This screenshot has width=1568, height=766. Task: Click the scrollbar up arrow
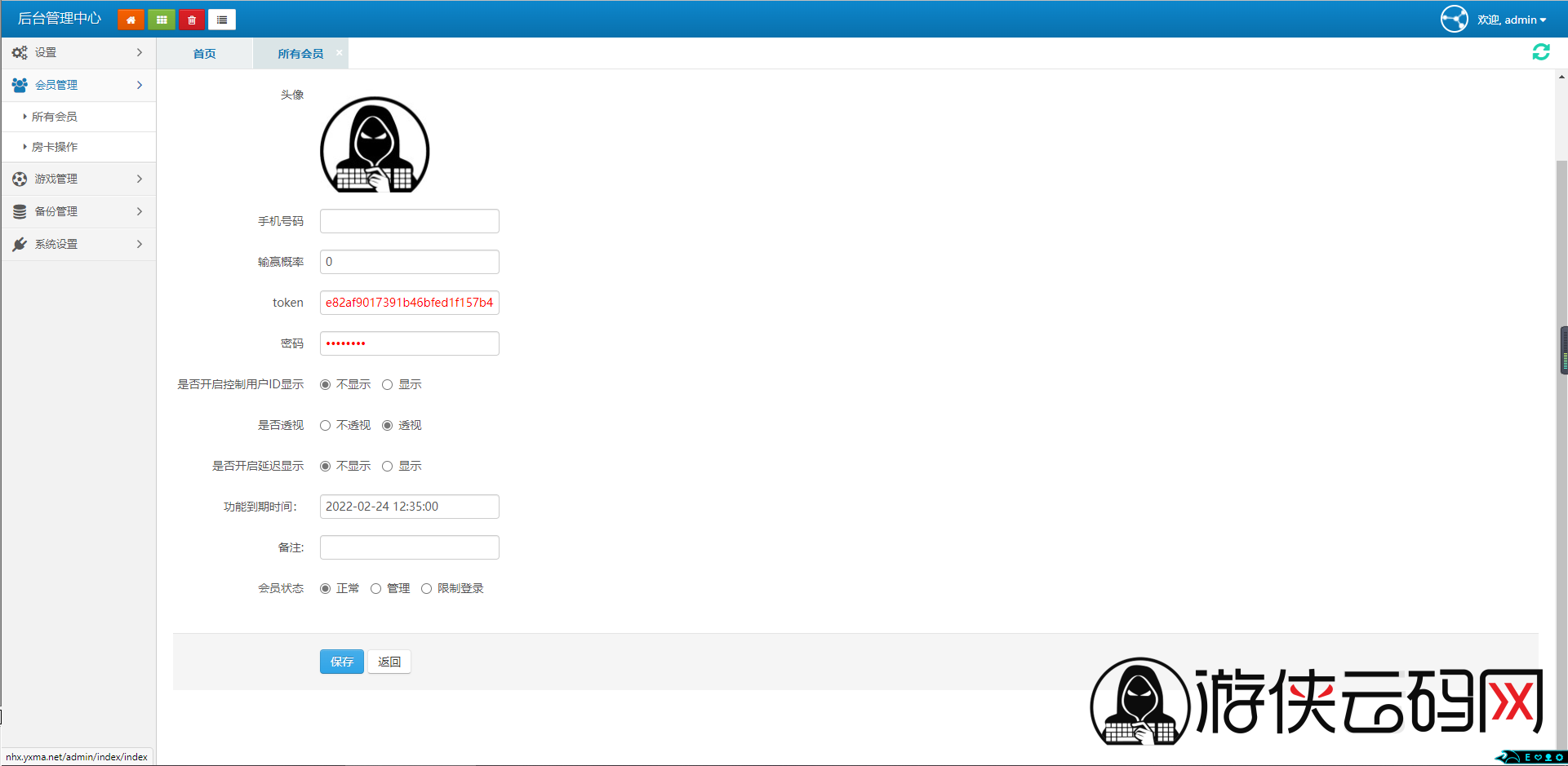pyautogui.click(x=1561, y=77)
